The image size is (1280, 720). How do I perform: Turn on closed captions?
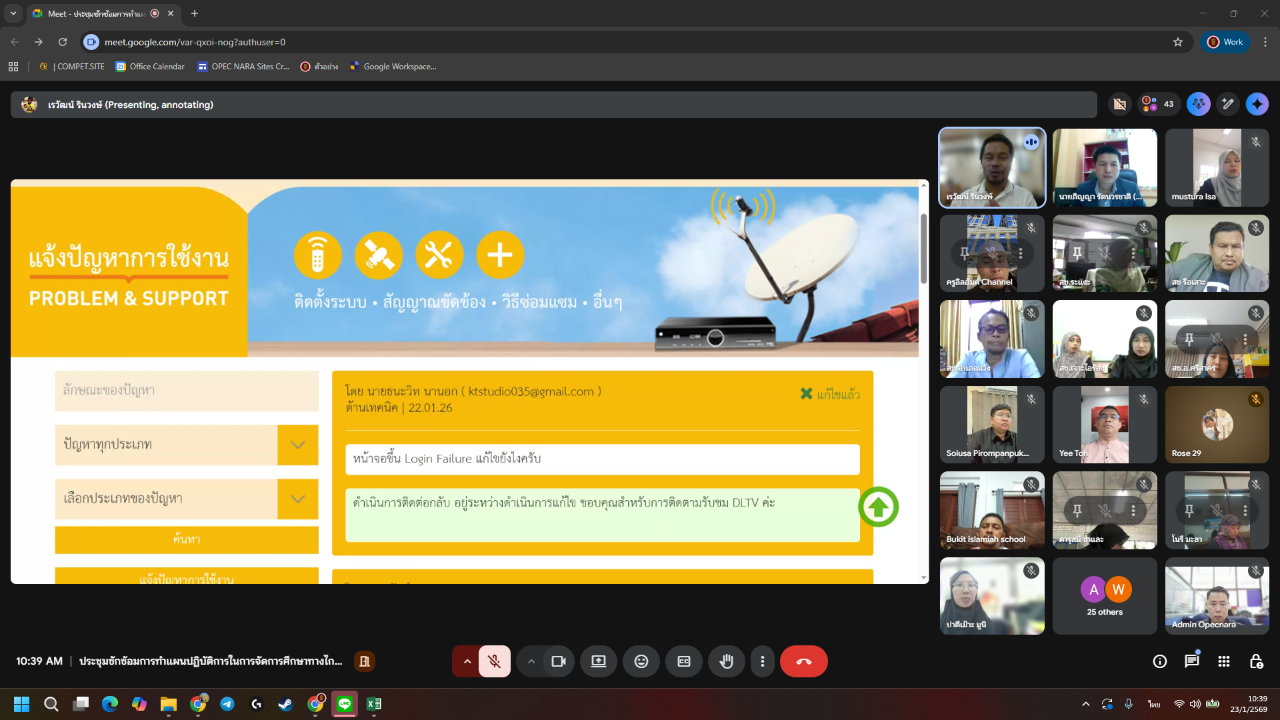[x=684, y=661]
